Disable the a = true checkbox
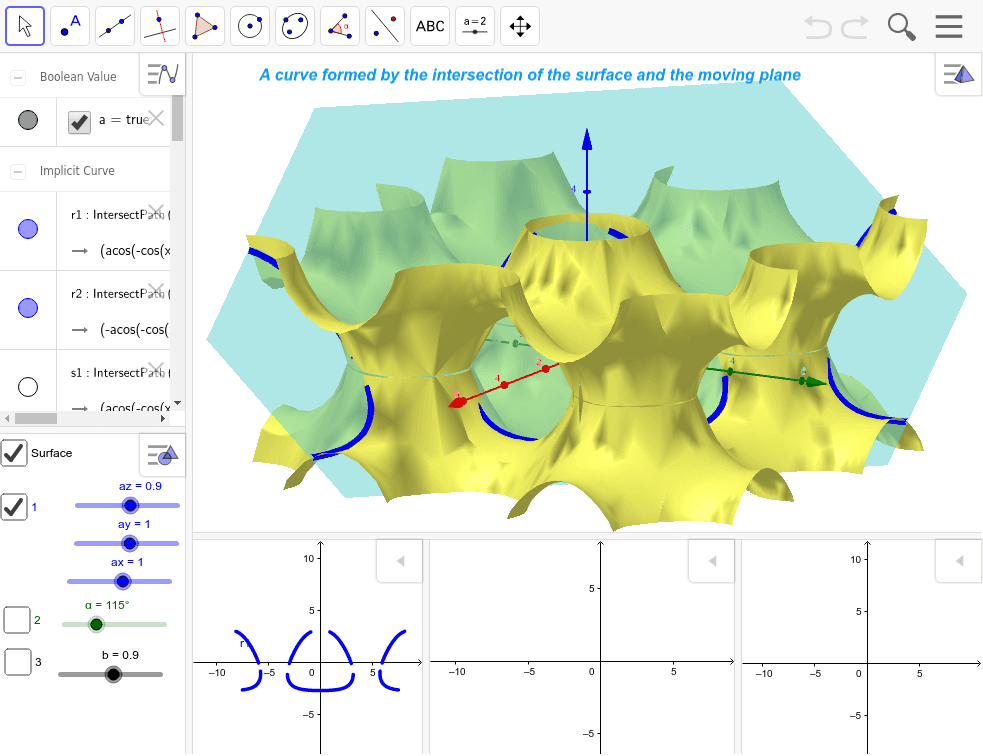The width and height of the screenshot is (983, 756). pyautogui.click(x=78, y=122)
